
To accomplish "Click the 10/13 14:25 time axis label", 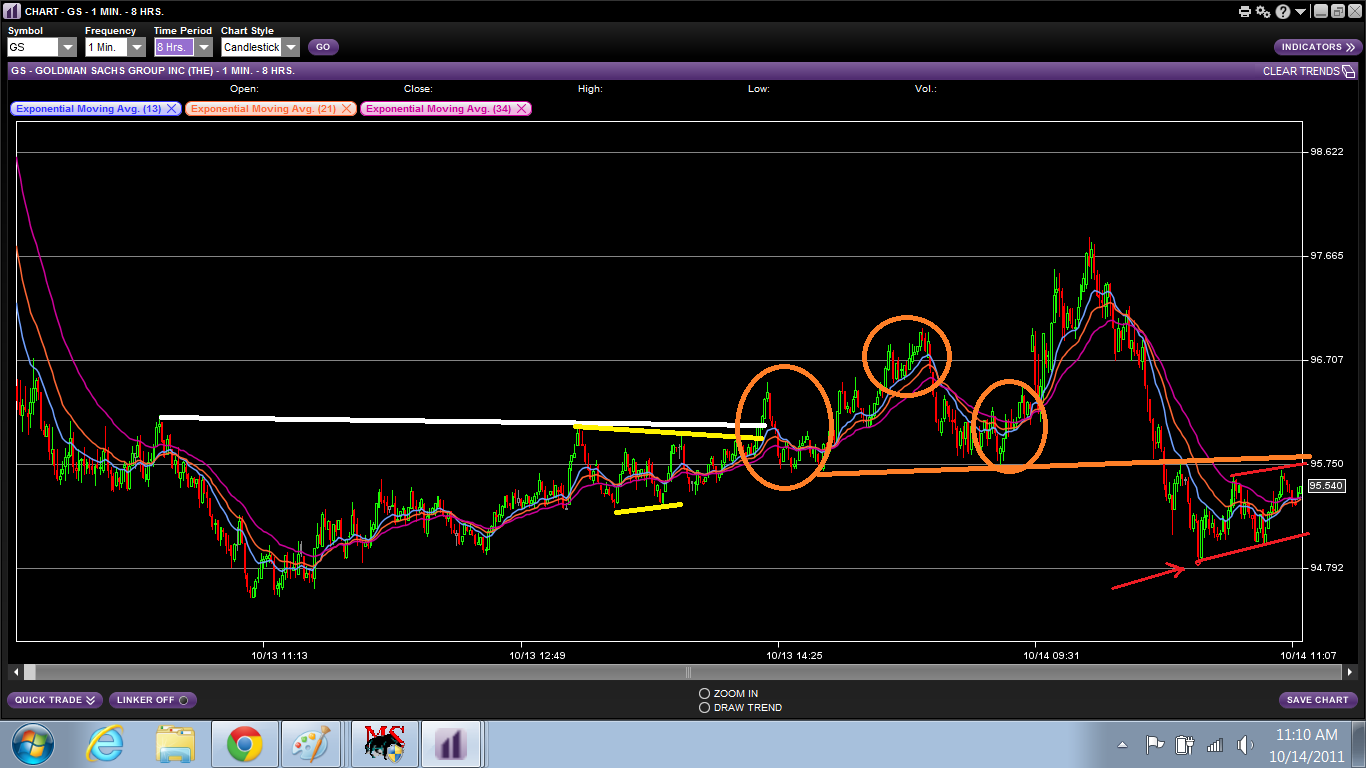I will pos(794,656).
